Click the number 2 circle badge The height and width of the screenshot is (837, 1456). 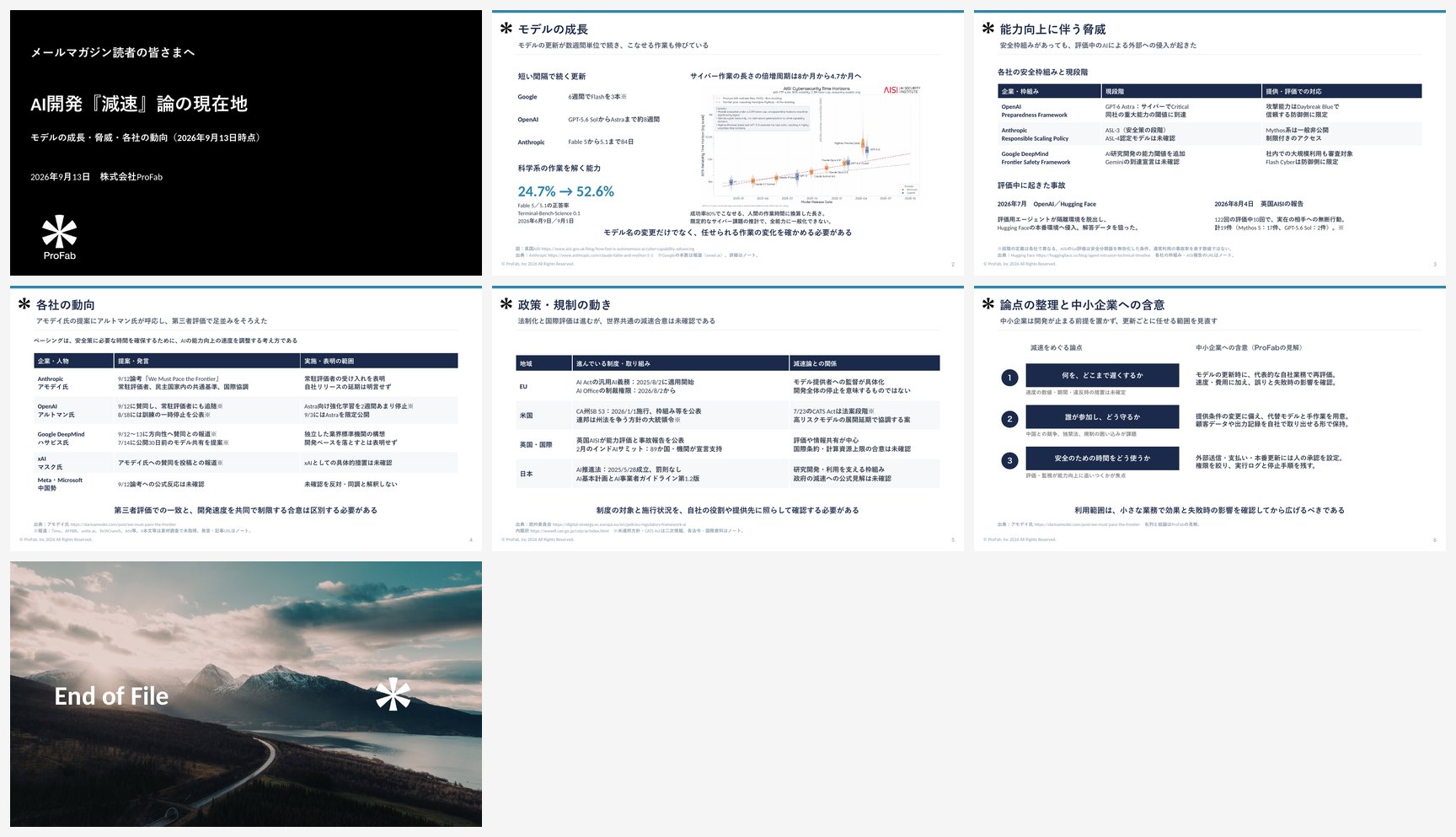[x=1009, y=419]
